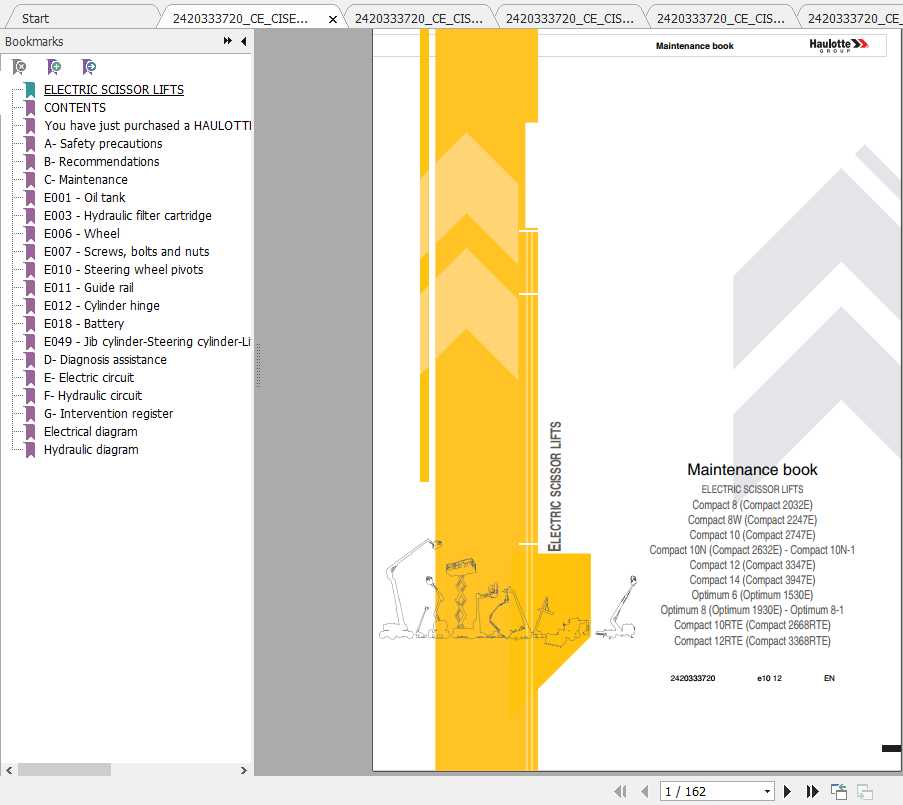Open E011 - Guide rail bookmark
Viewport: 903px width, 805px height.
coord(89,287)
